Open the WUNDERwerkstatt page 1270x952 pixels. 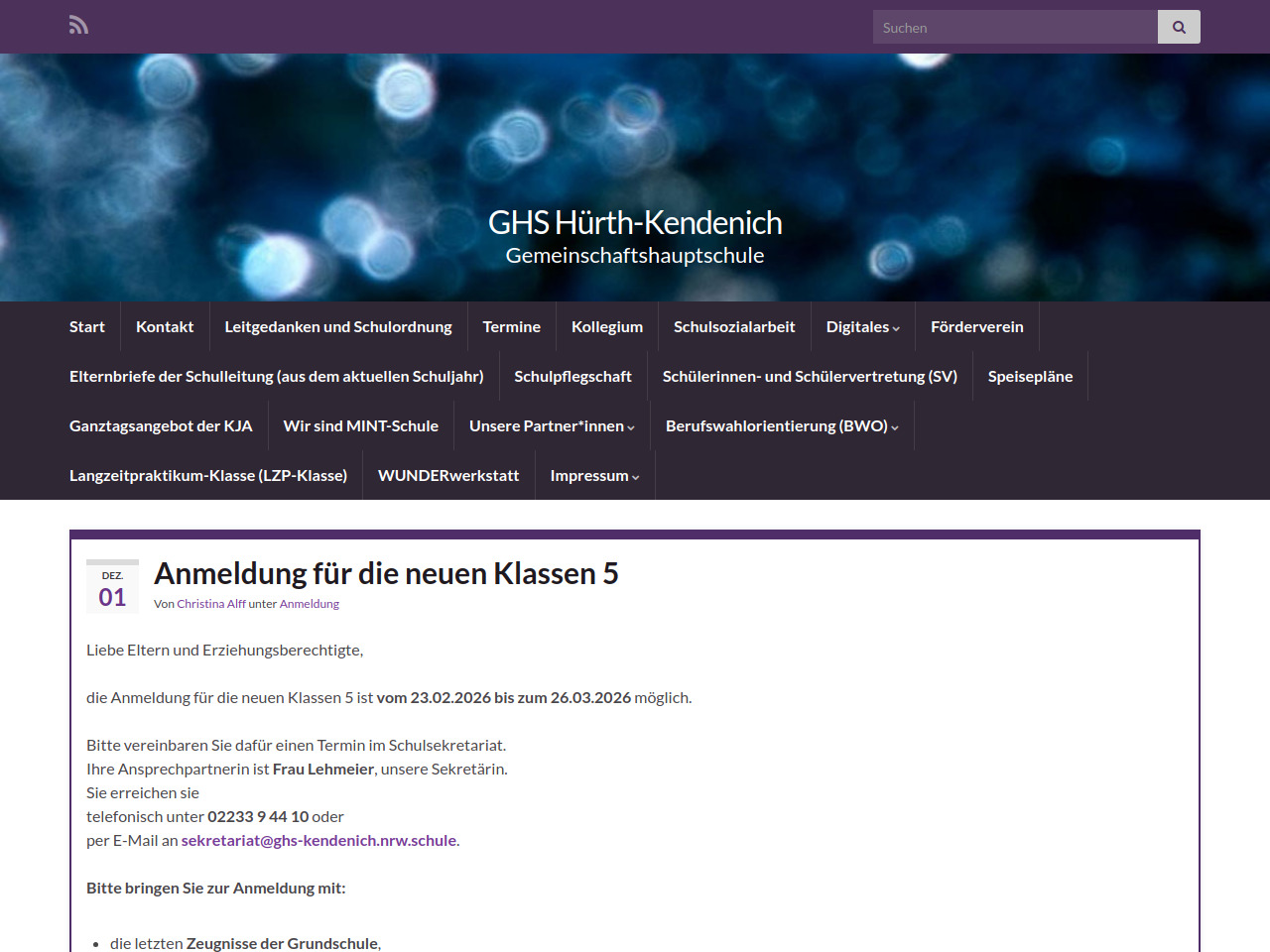point(448,476)
